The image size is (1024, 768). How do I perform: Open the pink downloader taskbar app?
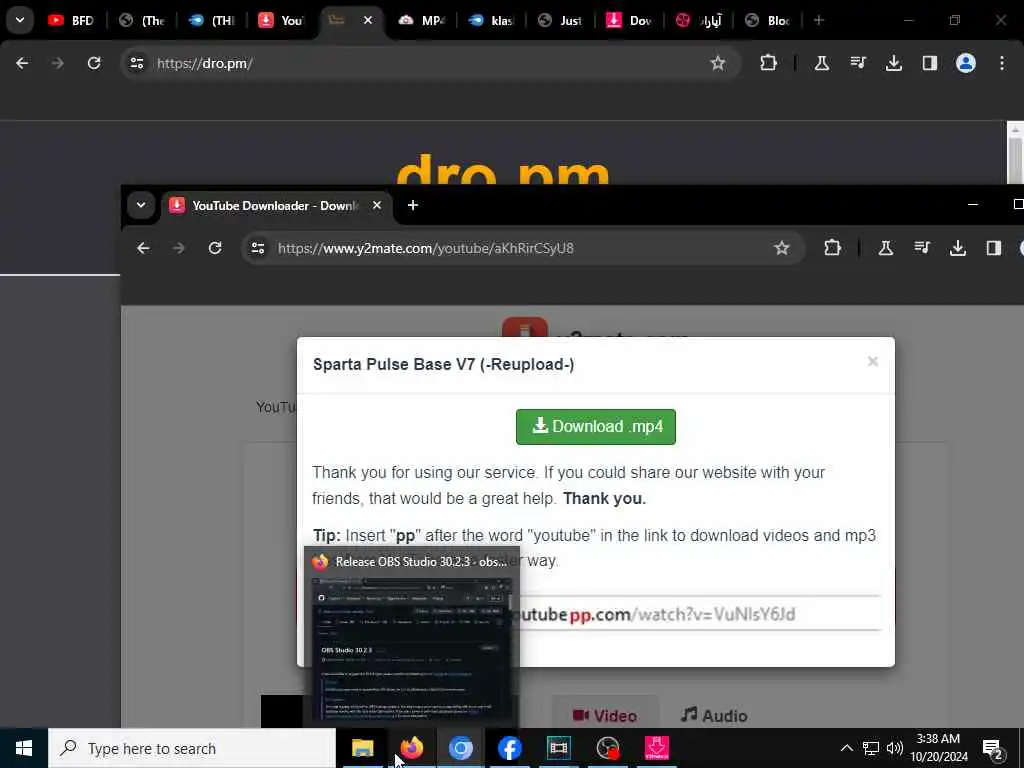click(656, 748)
